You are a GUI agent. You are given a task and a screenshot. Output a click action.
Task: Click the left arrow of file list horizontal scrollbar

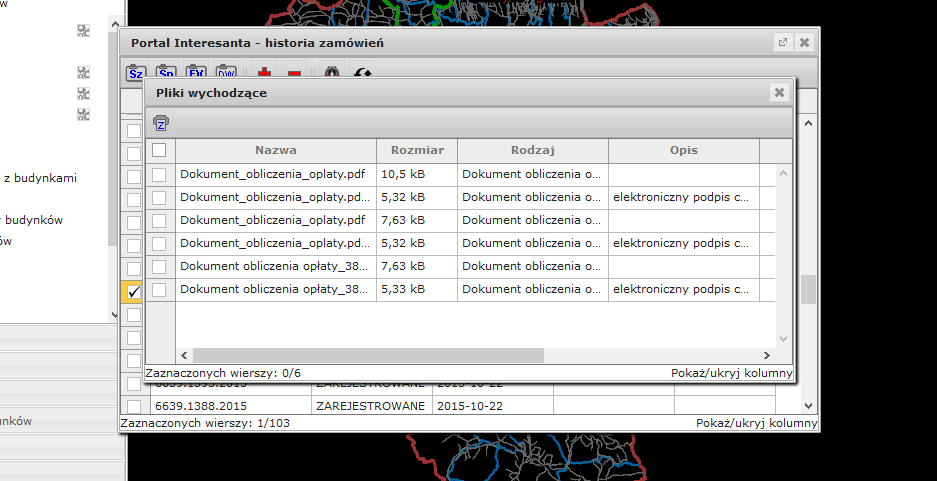(x=184, y=355)
